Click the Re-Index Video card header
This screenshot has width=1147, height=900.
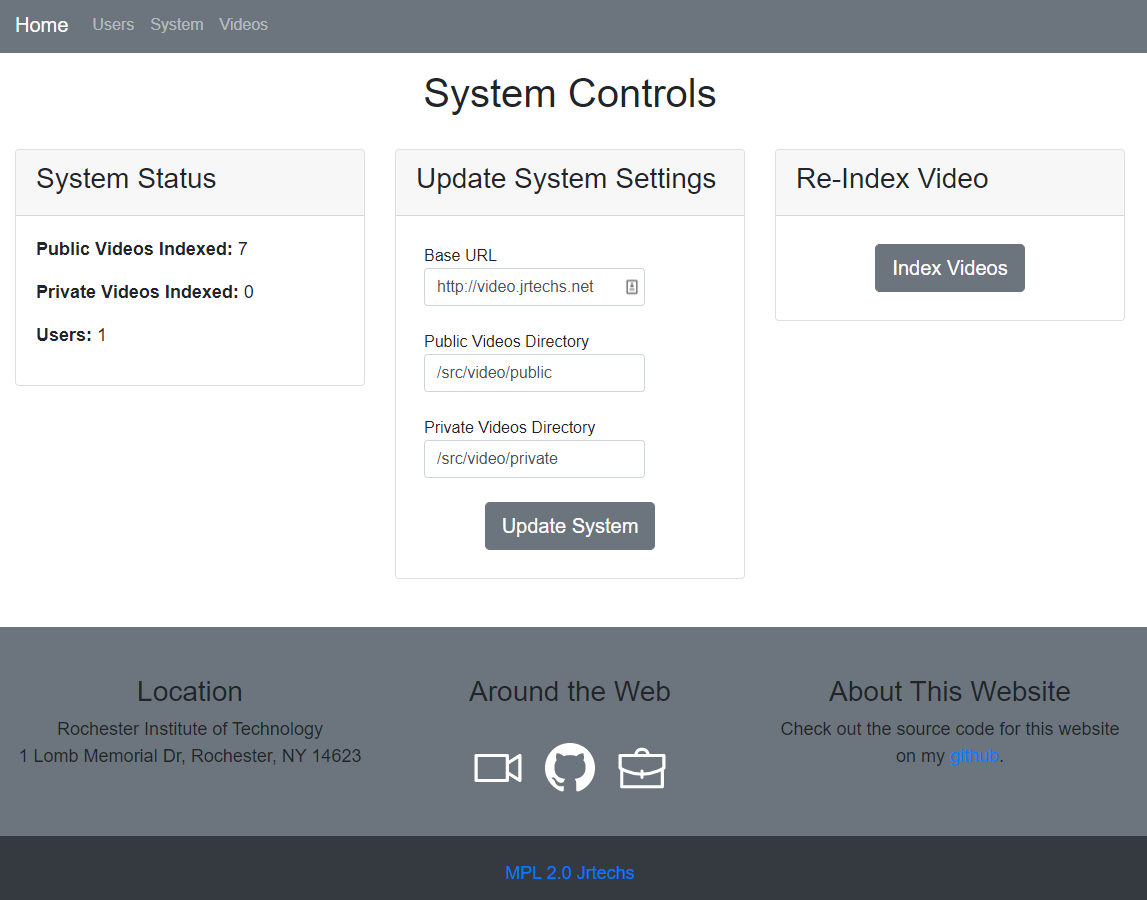[x=949, y=180]
